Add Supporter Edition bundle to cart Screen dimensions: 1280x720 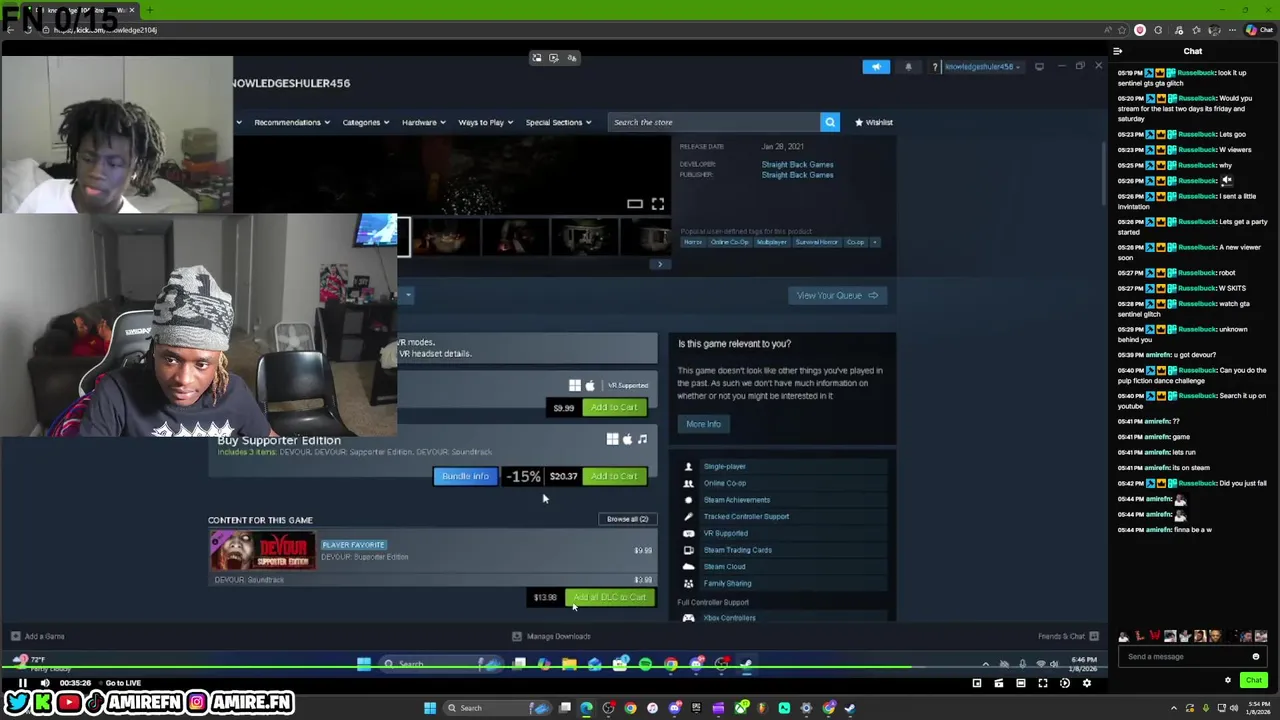[614, 476]
